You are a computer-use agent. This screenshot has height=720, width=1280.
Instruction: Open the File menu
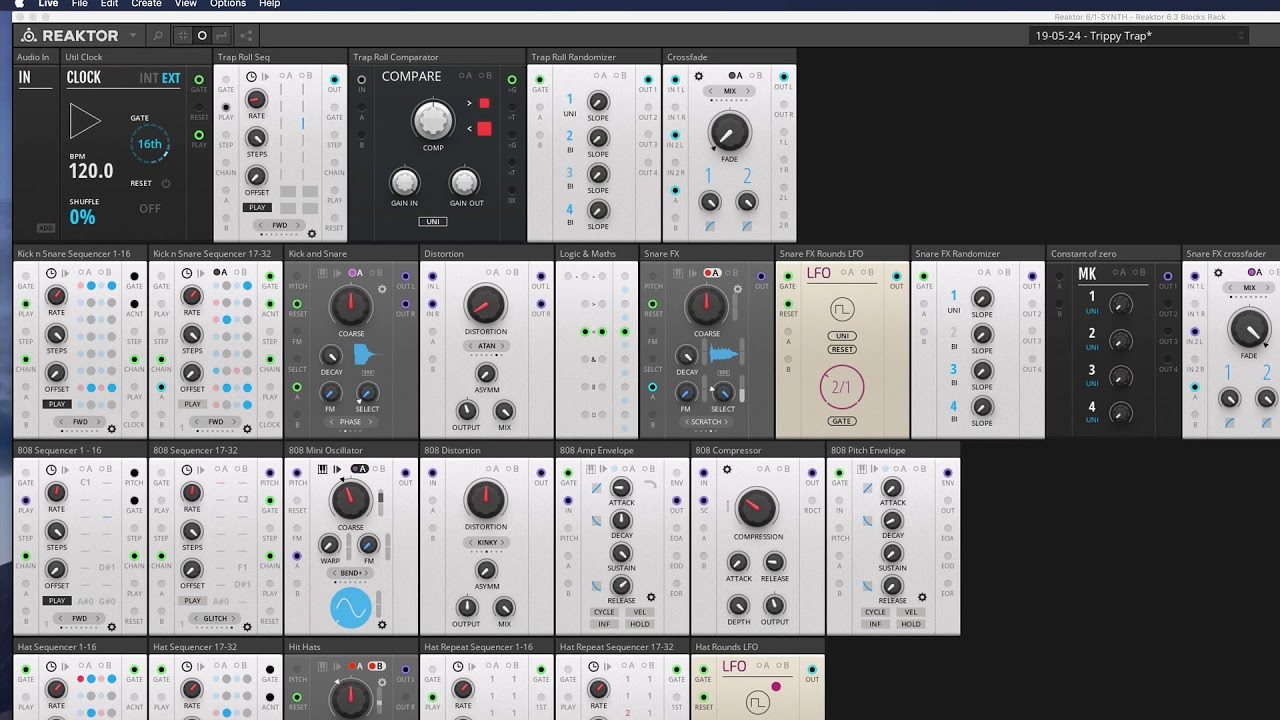pyautogui.click(x=79, y=4)
